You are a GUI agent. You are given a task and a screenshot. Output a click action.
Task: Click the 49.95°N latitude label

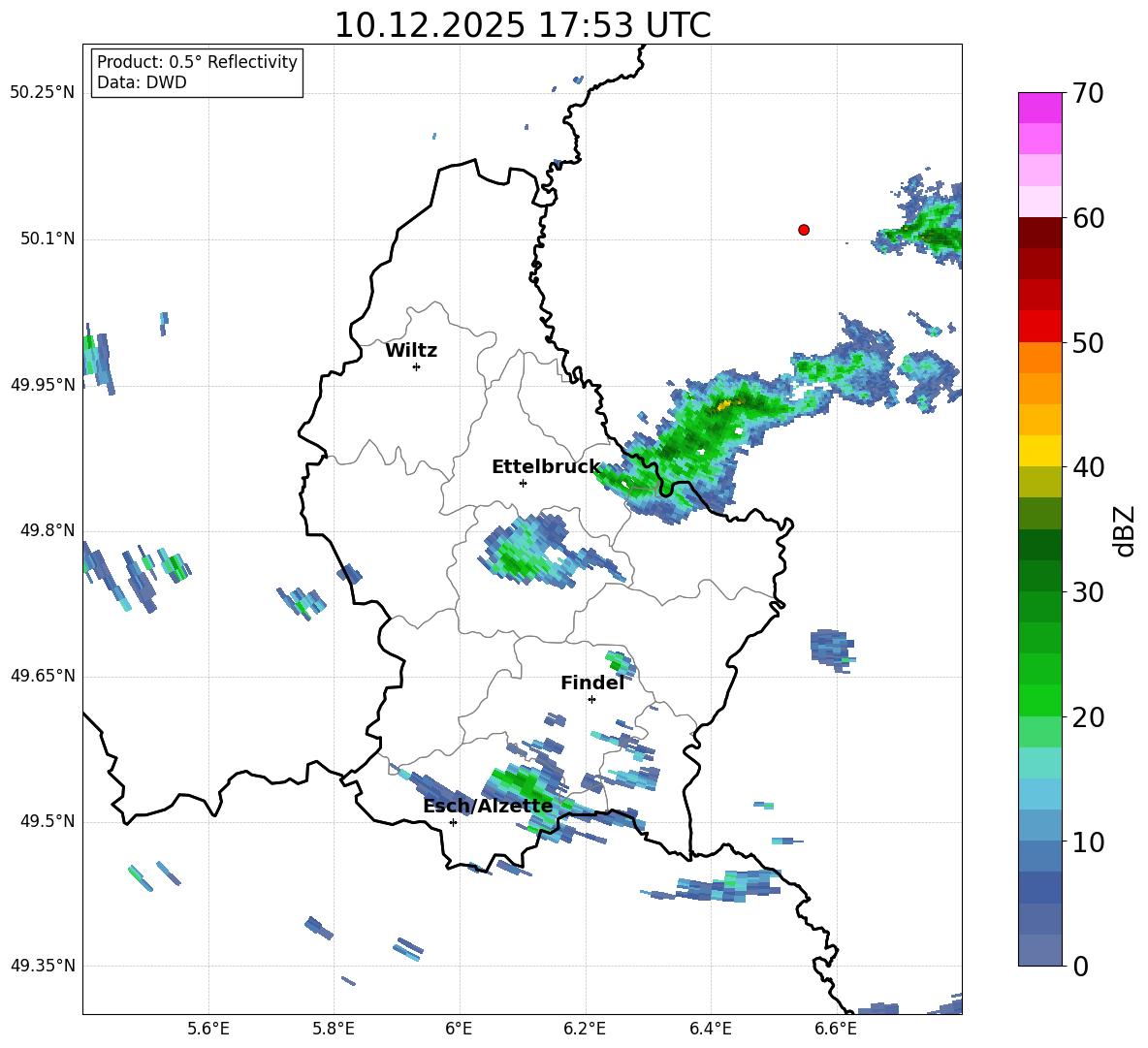point(43,385)
